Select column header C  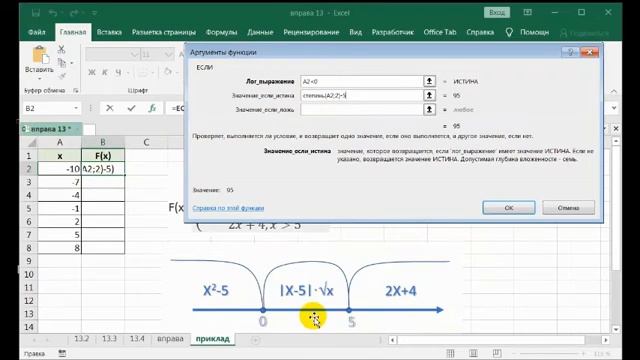click(146, 142)
